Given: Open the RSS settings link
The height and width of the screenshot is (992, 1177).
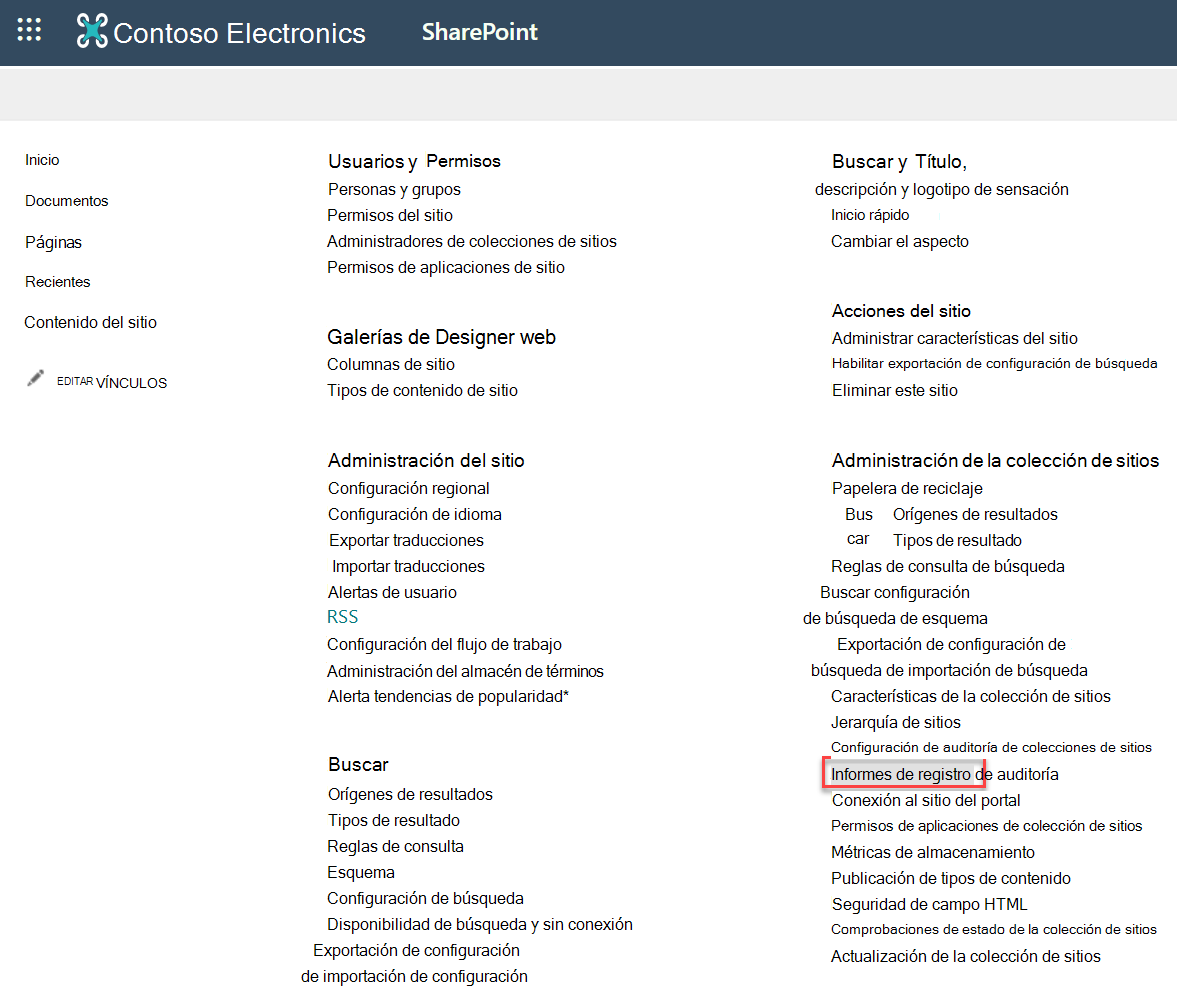Looking at the screenshot, I should pos(342,617).
